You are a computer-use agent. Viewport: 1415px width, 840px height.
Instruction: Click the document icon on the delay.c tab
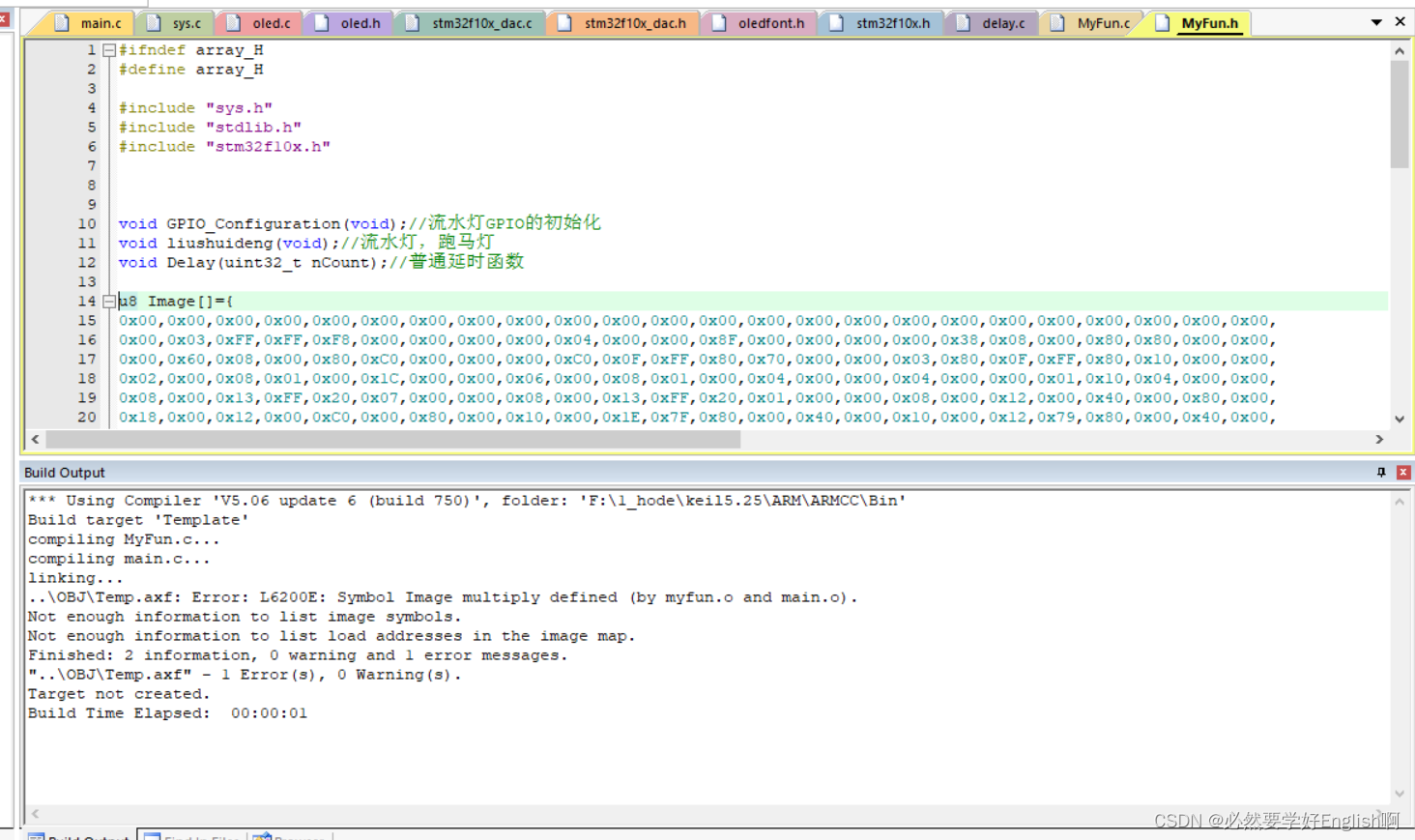pyautogui.click(x=961, y=21)
